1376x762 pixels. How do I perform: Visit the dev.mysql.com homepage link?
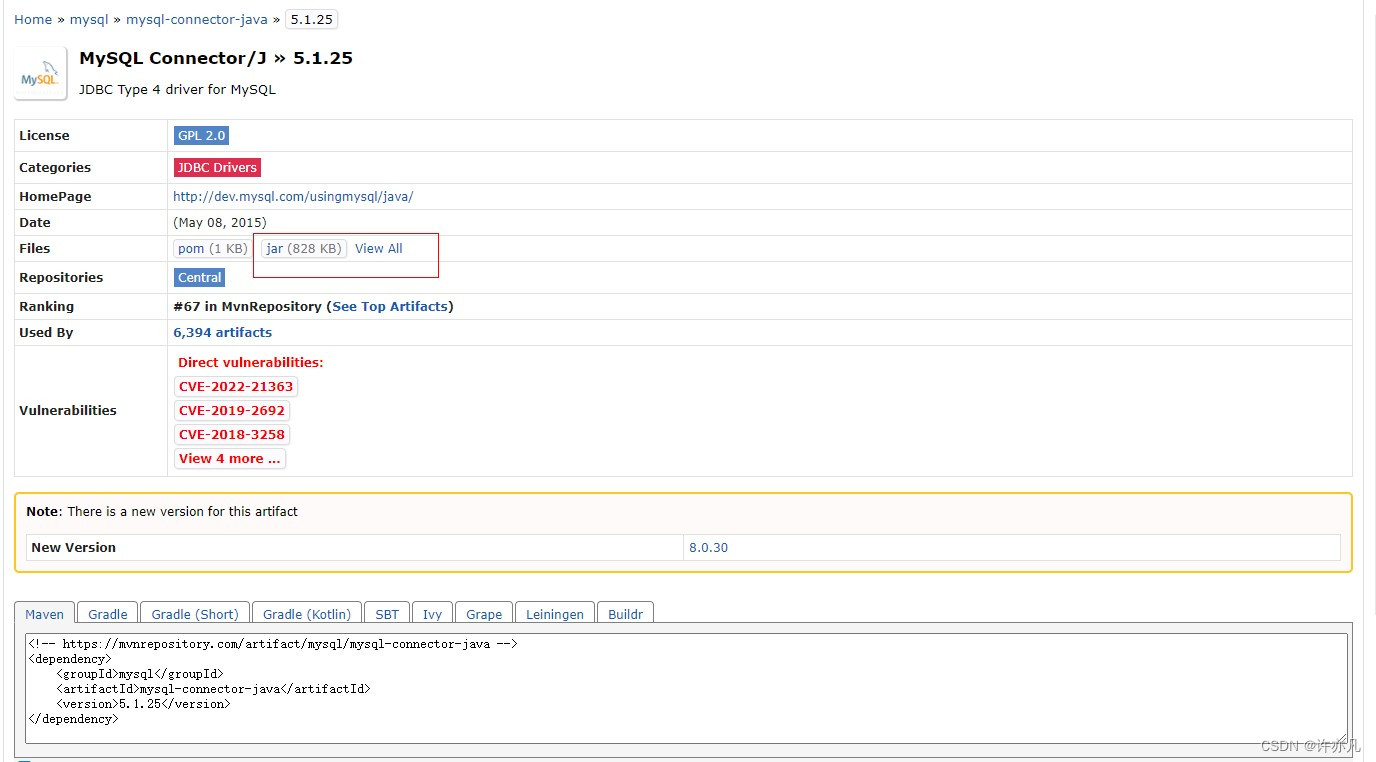click(293, 197)
